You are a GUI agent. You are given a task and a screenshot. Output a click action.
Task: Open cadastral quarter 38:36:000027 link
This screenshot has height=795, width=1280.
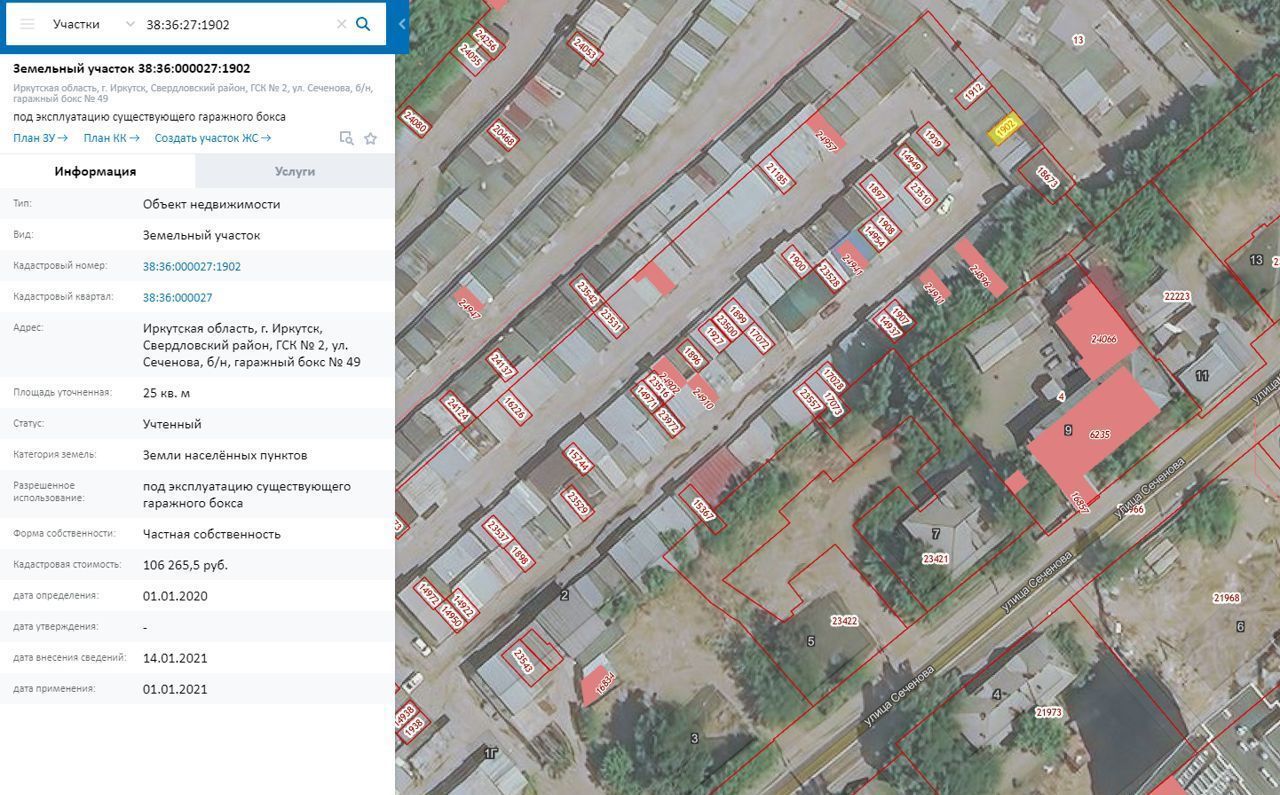click(178, 297)
